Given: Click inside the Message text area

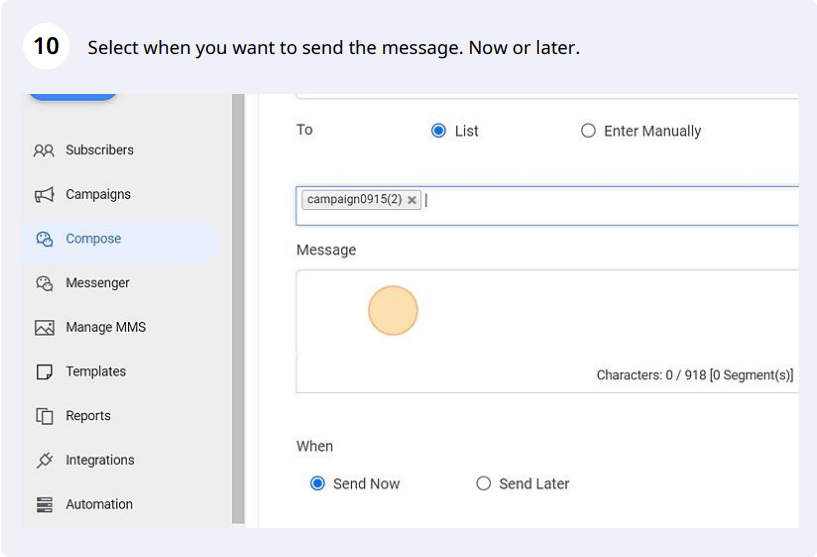Looking at the screenshot, I should coord(547,331).
